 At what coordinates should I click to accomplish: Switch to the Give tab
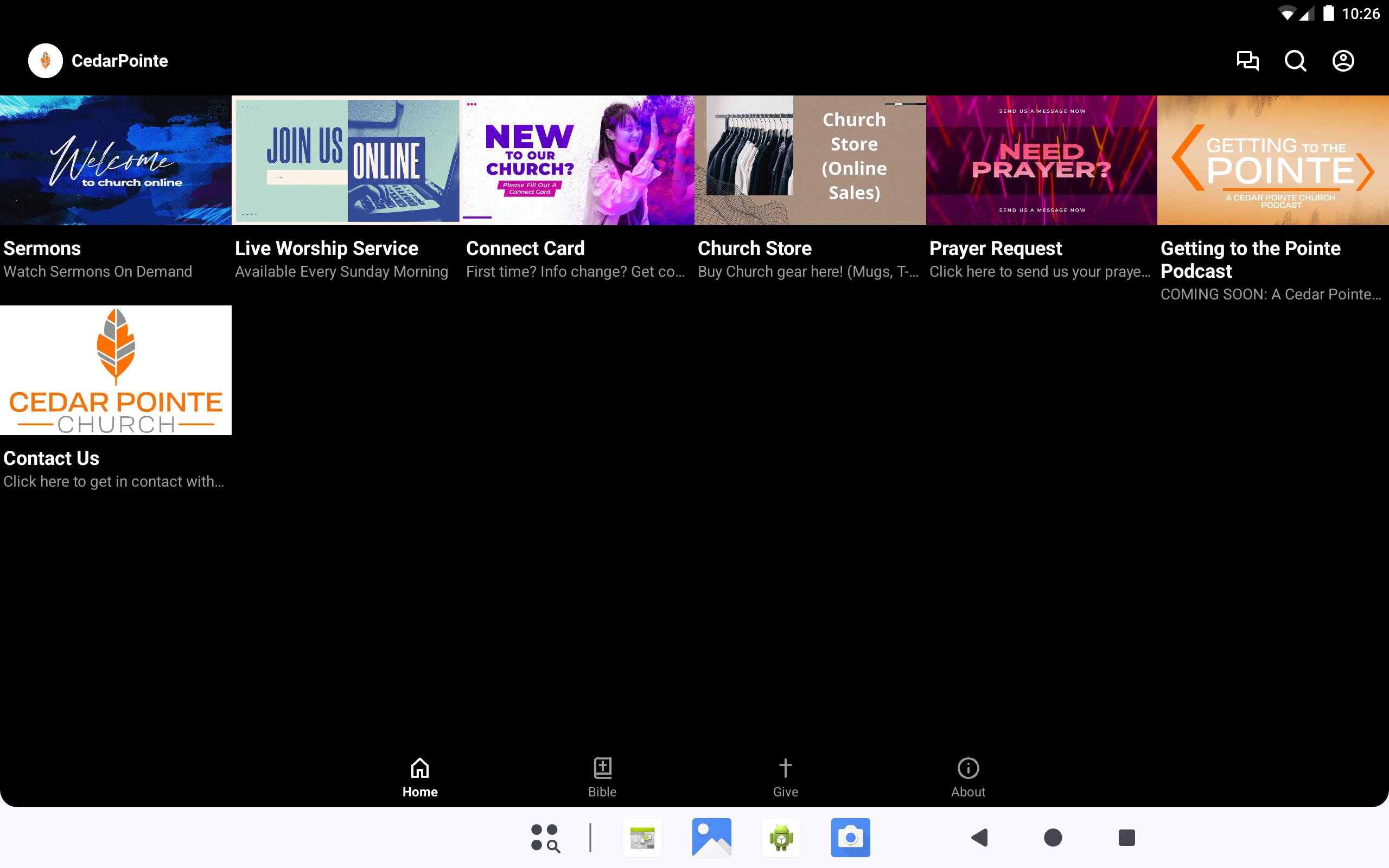(785, 777)
